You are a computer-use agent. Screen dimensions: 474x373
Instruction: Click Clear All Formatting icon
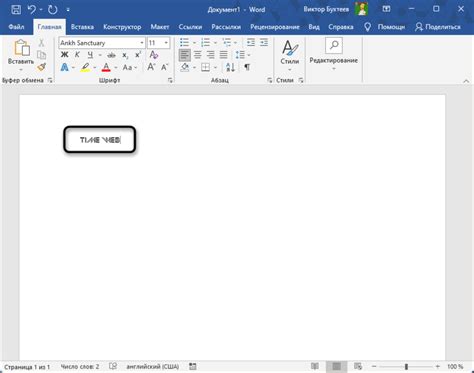coord(154,55)
